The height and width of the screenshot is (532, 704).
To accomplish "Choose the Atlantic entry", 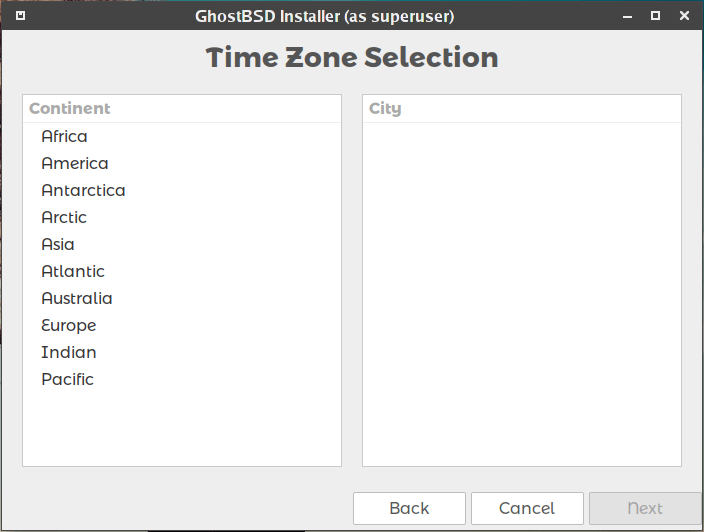I will pos(72,271).
